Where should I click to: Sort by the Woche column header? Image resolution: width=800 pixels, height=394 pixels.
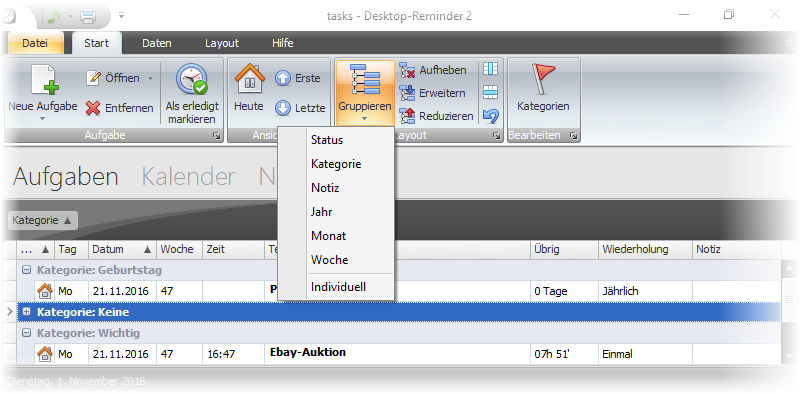(180, 250)
